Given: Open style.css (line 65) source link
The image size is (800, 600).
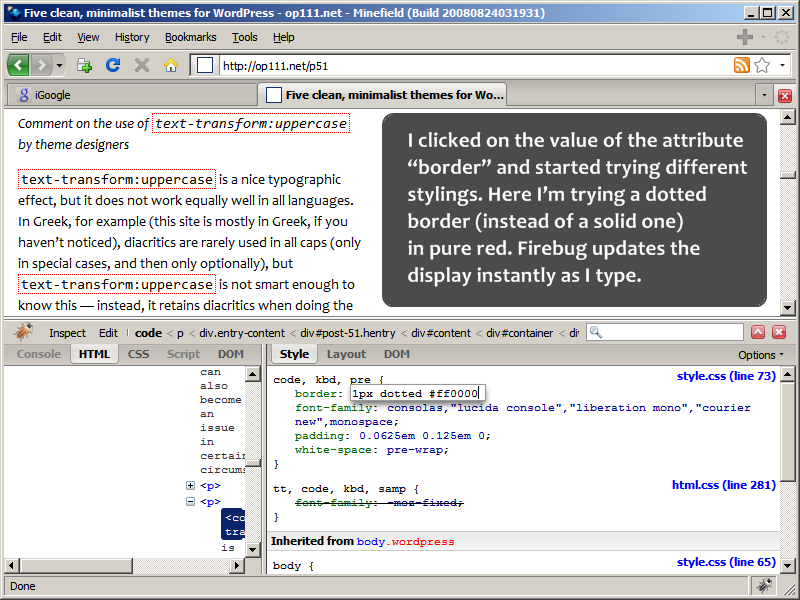Looking at the screenshot, I should pos(726,562).
